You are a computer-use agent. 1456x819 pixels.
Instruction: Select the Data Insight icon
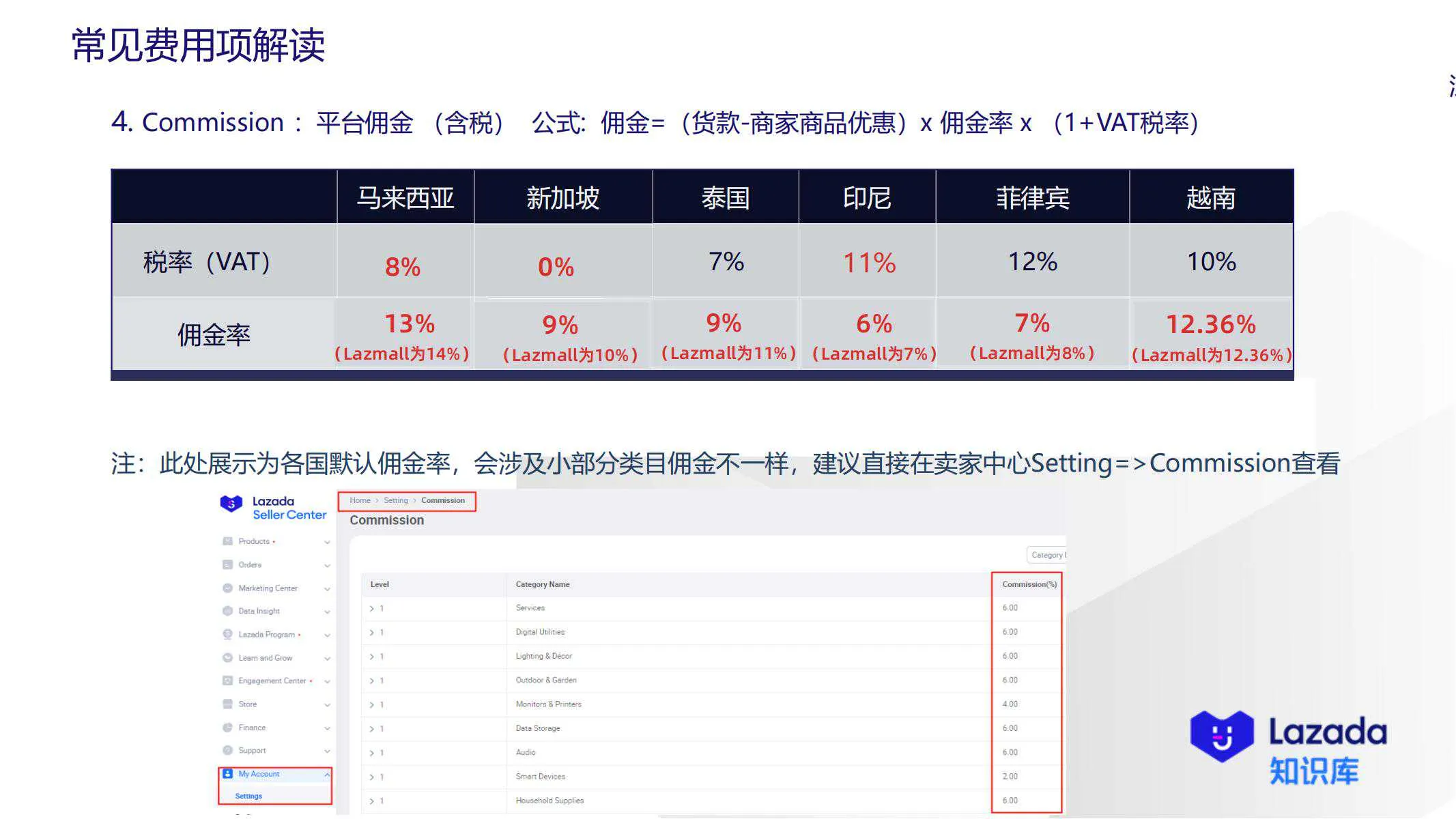point(227,611)
